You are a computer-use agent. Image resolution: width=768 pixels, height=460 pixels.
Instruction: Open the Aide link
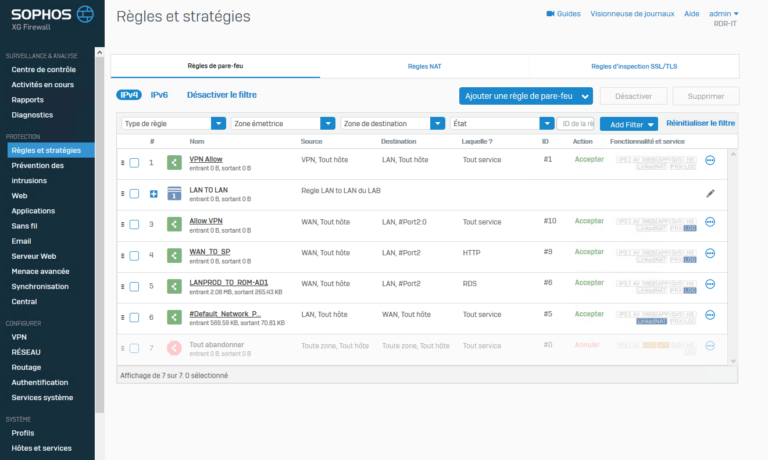click(x=692, y=14)
